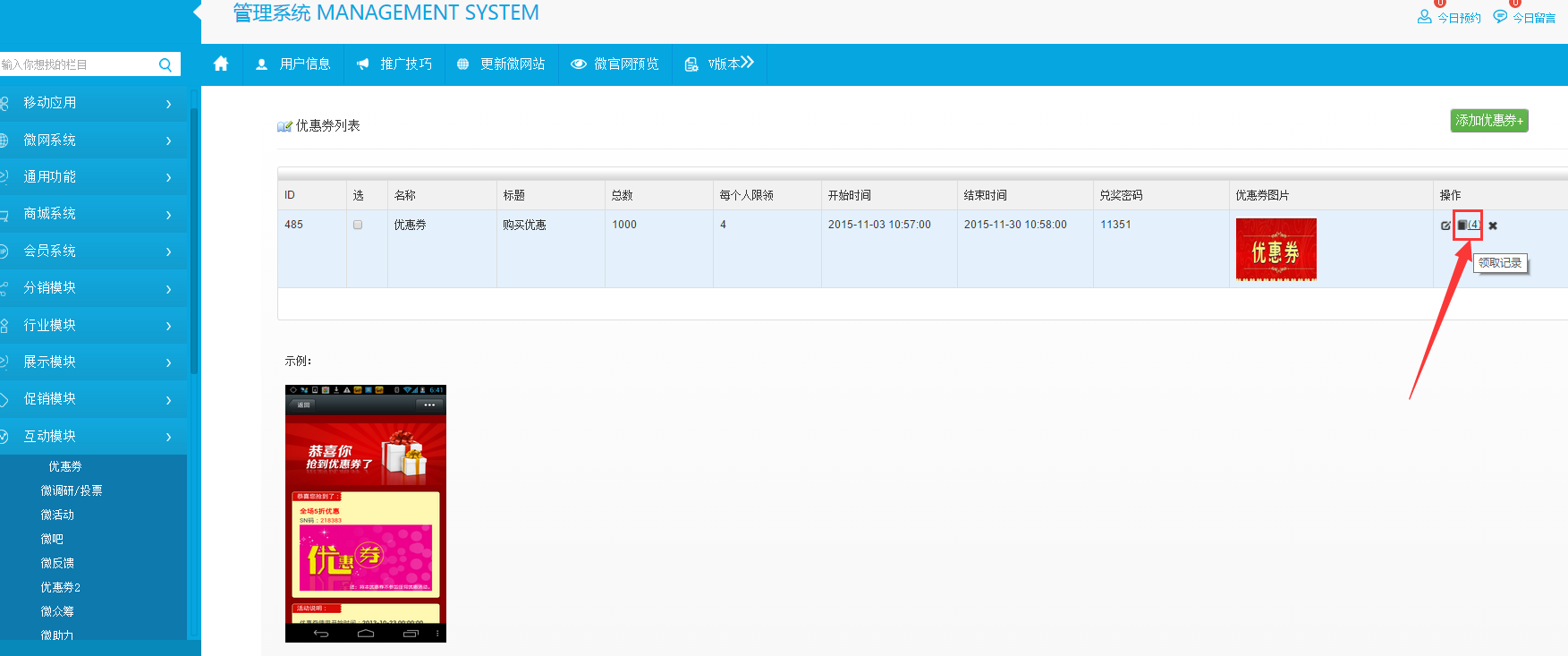1568x656 pixels.
Task: Open the 用户信息 navigation tab
Action: tap(293, 64)
